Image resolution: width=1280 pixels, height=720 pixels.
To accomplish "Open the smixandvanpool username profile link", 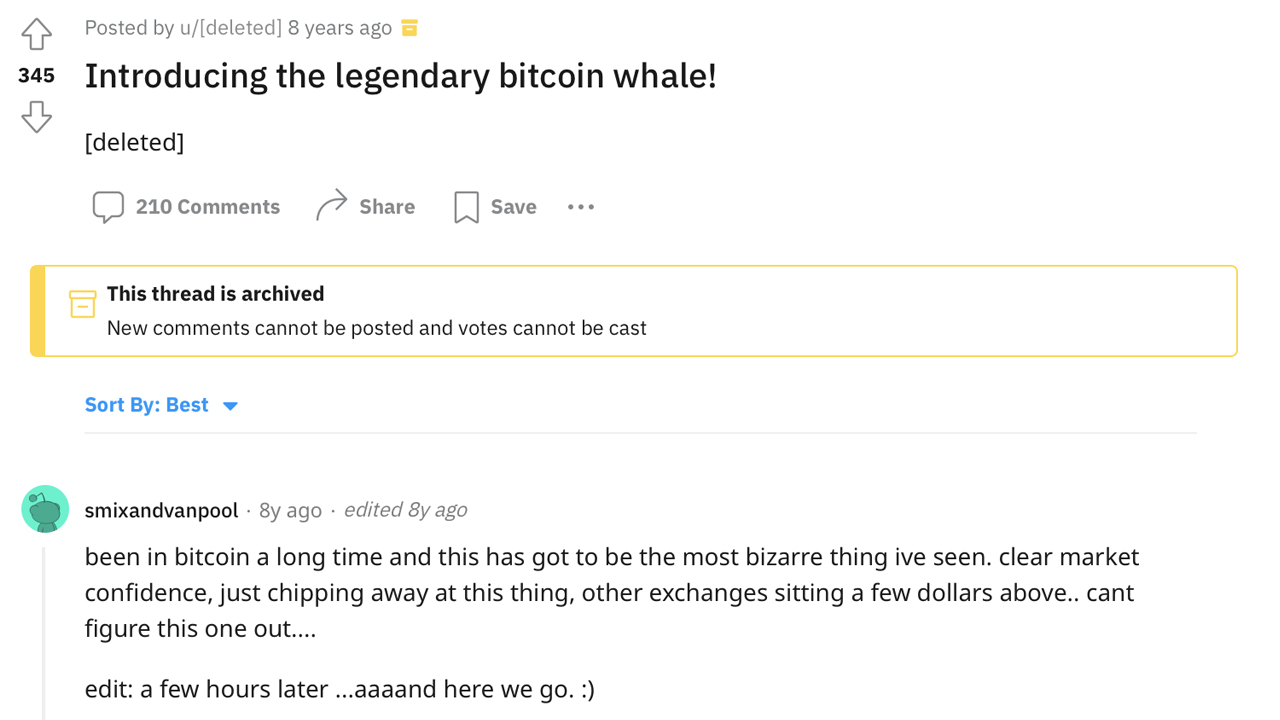I will tap(161, 510).
